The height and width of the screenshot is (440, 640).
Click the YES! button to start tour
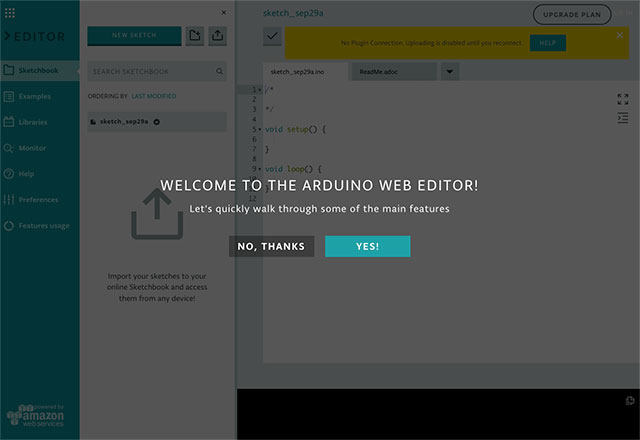367,246
